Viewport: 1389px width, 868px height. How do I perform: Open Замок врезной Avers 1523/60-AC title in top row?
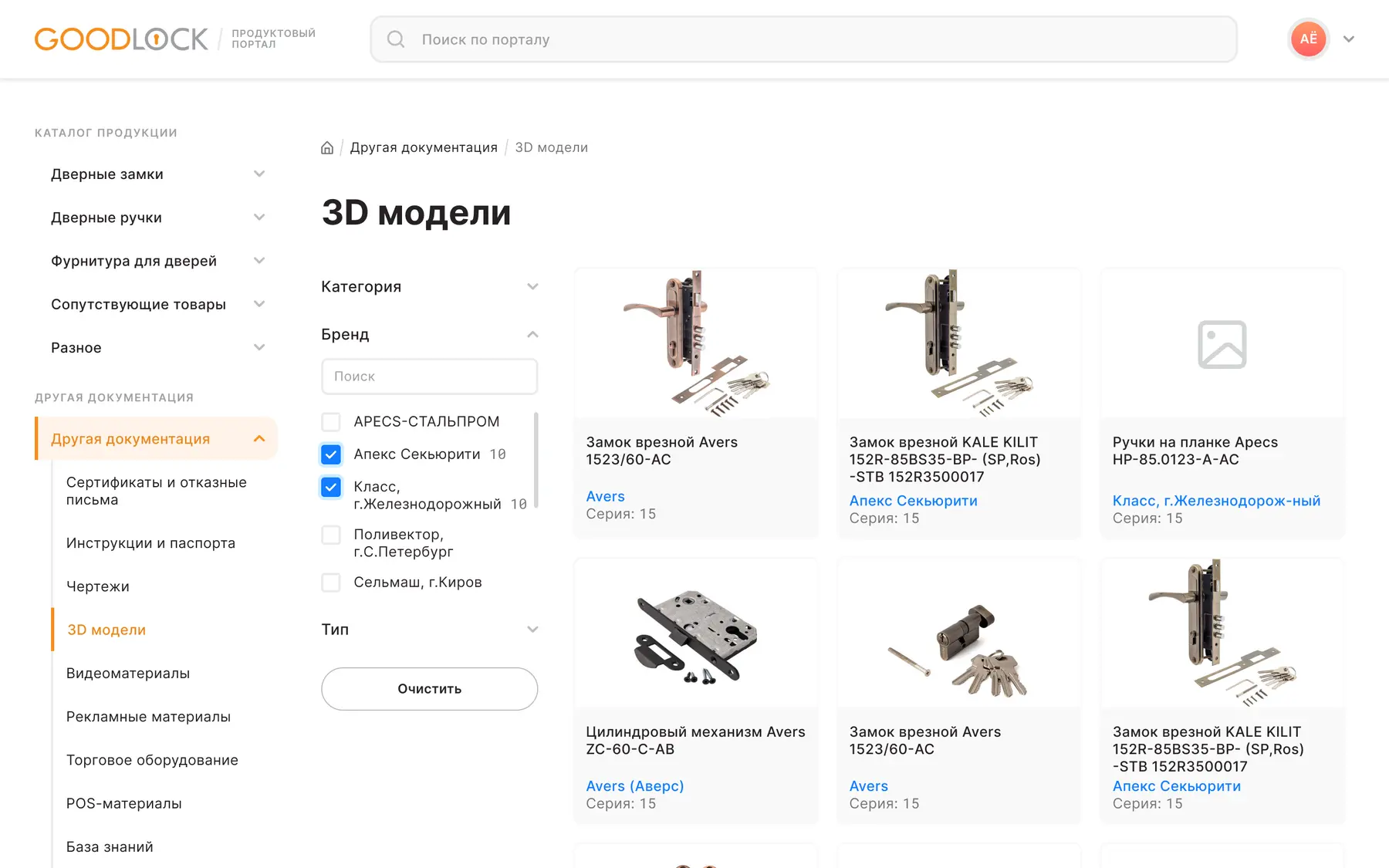pos(661,451)
